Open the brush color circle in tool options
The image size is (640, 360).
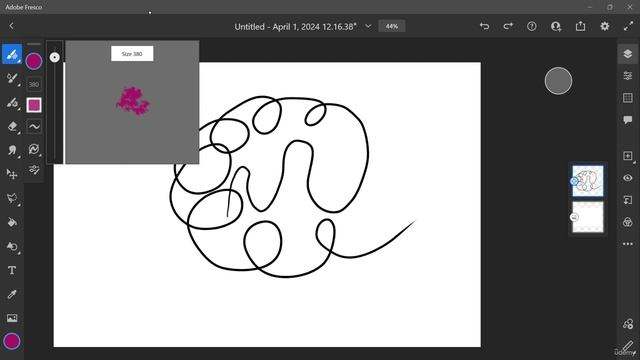[34, 61]
